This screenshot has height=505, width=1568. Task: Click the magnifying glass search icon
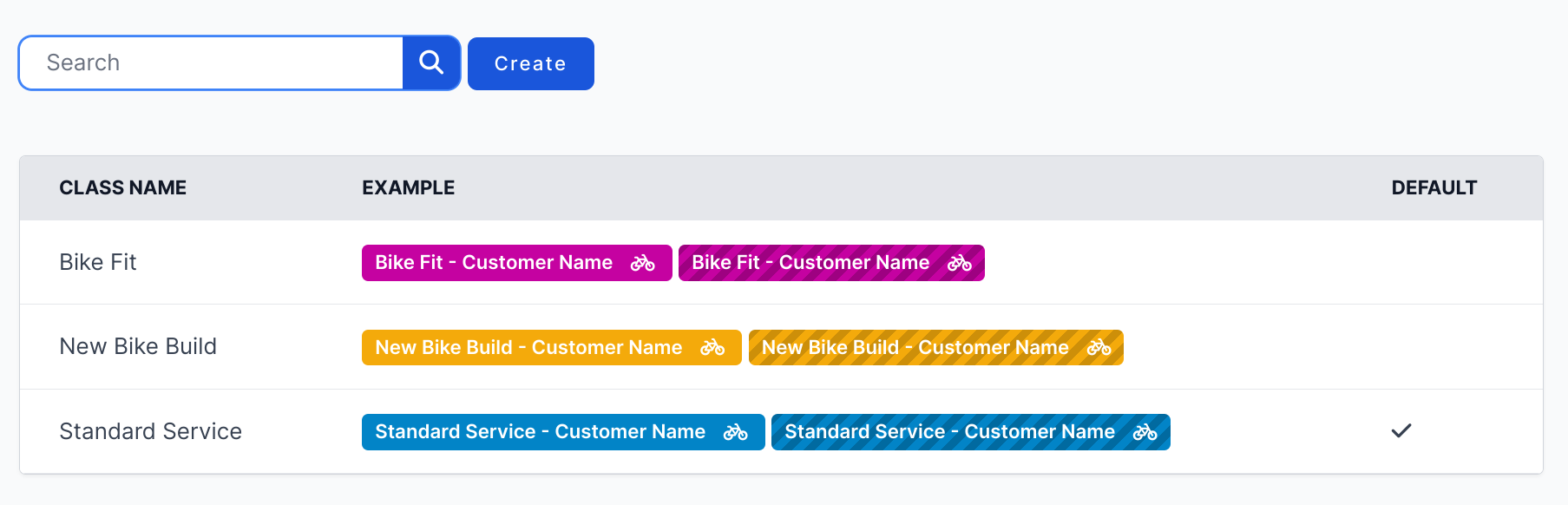click(x=431, y=62)
